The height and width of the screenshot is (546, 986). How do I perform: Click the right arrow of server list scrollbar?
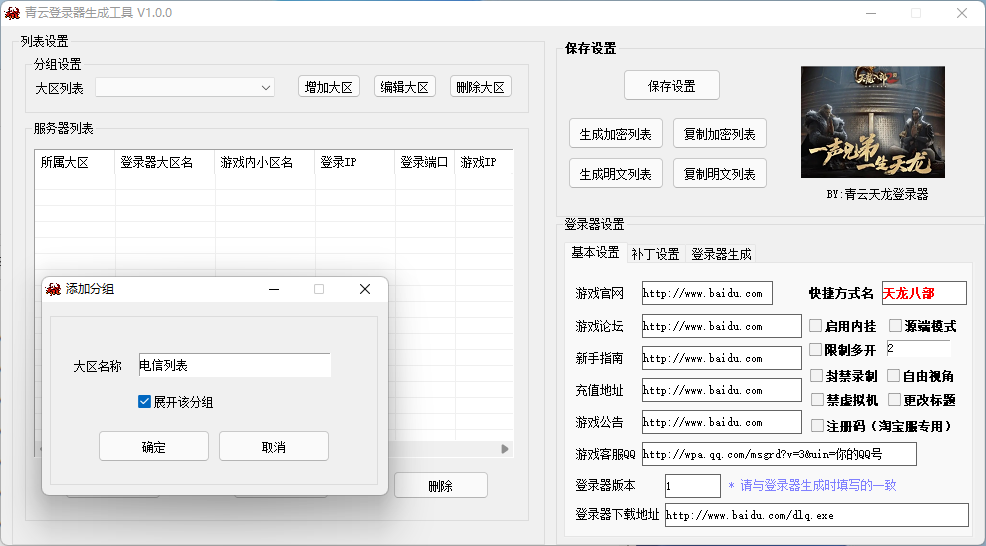click(505, 449)
